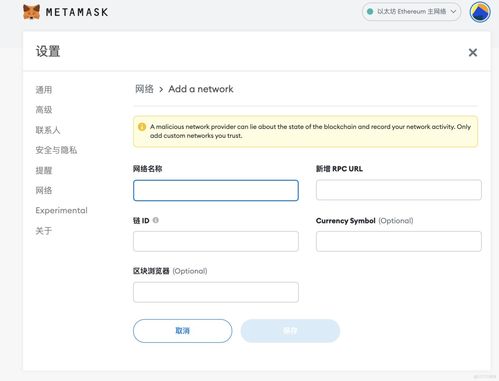Click the warning icon in yellow banner
Screen dimensions: 499x381
click(142, 127)
